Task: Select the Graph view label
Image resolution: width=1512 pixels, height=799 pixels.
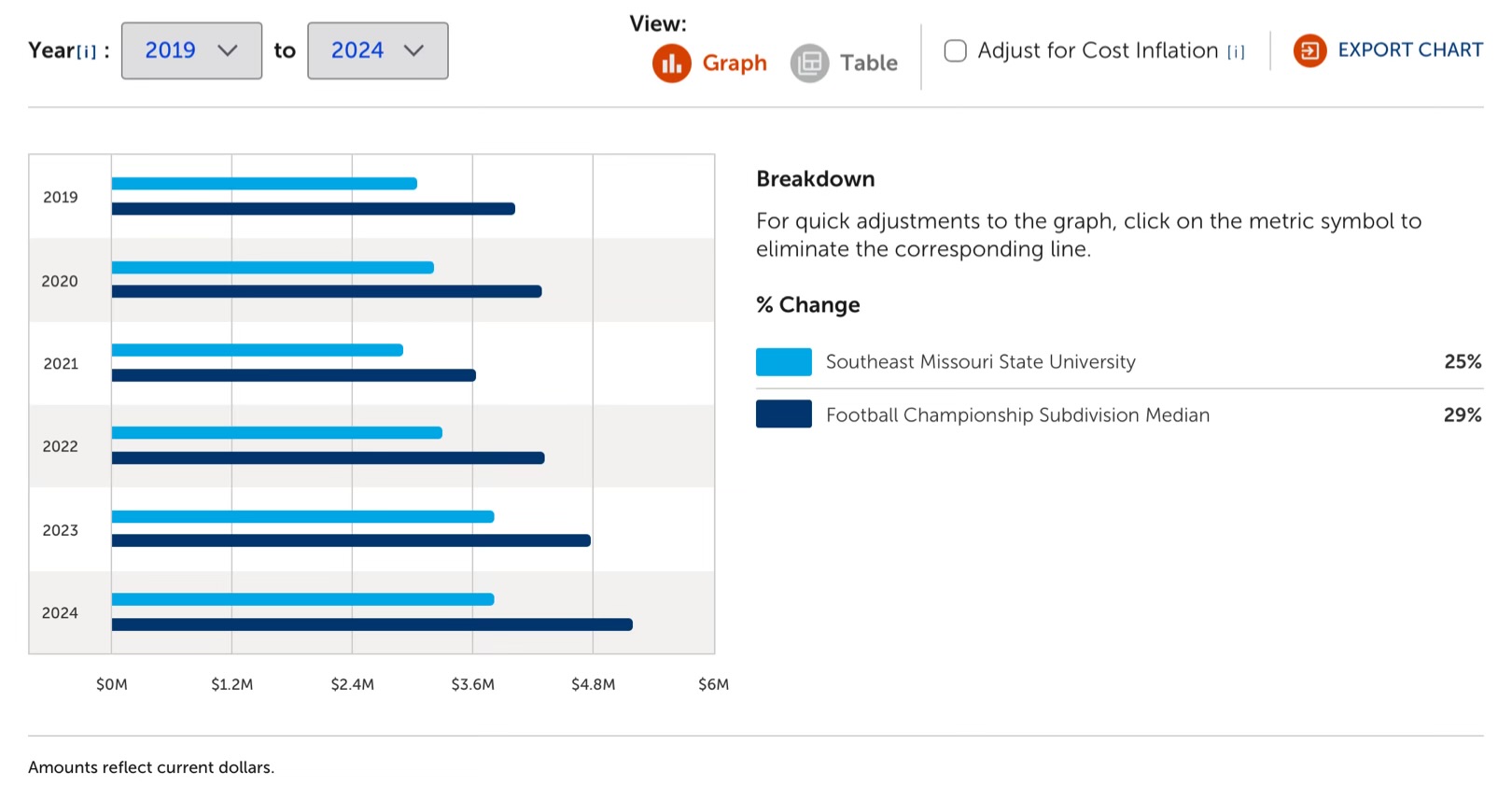Action: coord(735,63)
